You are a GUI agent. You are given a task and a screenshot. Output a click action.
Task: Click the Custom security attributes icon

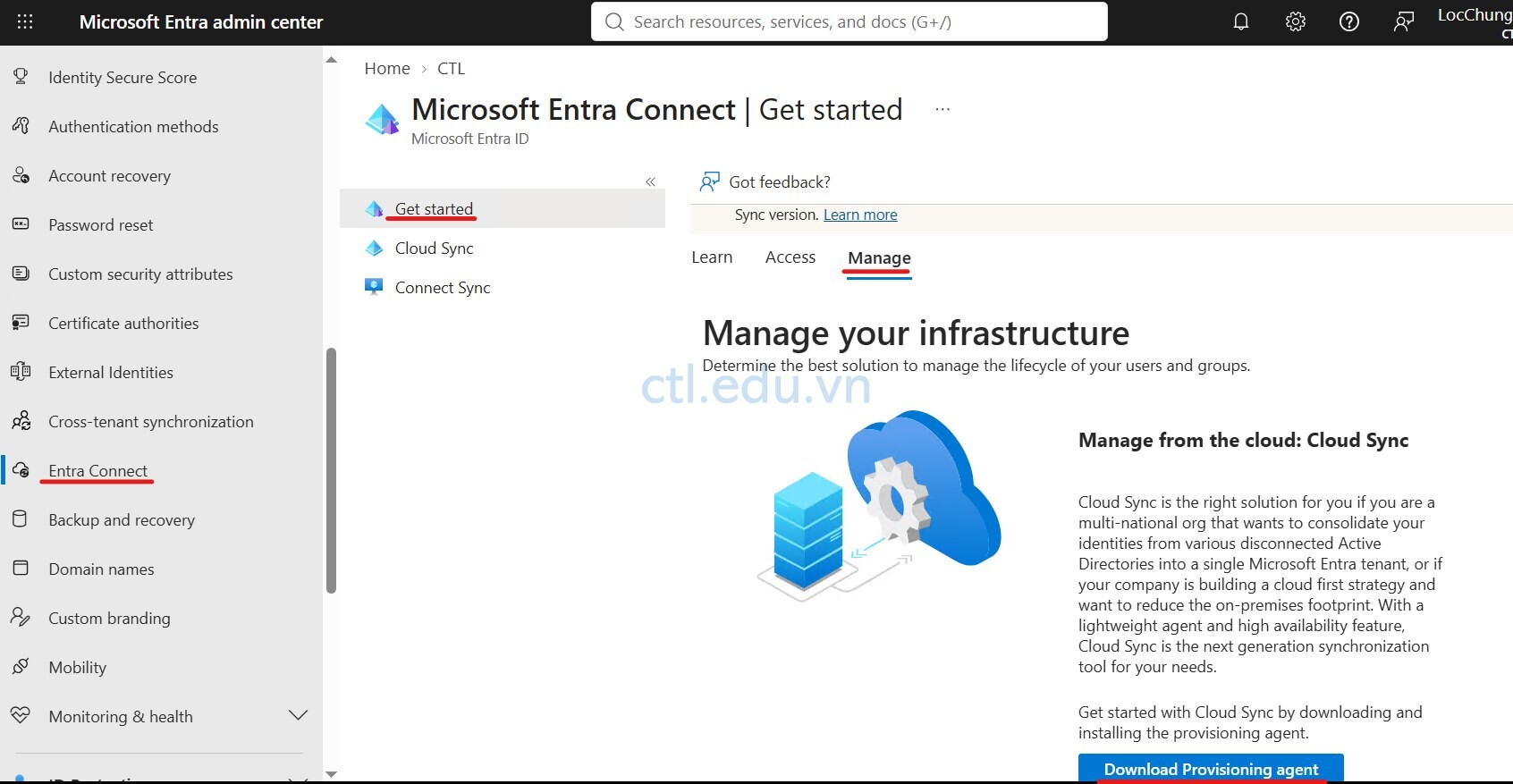click(x=21, y=274)
